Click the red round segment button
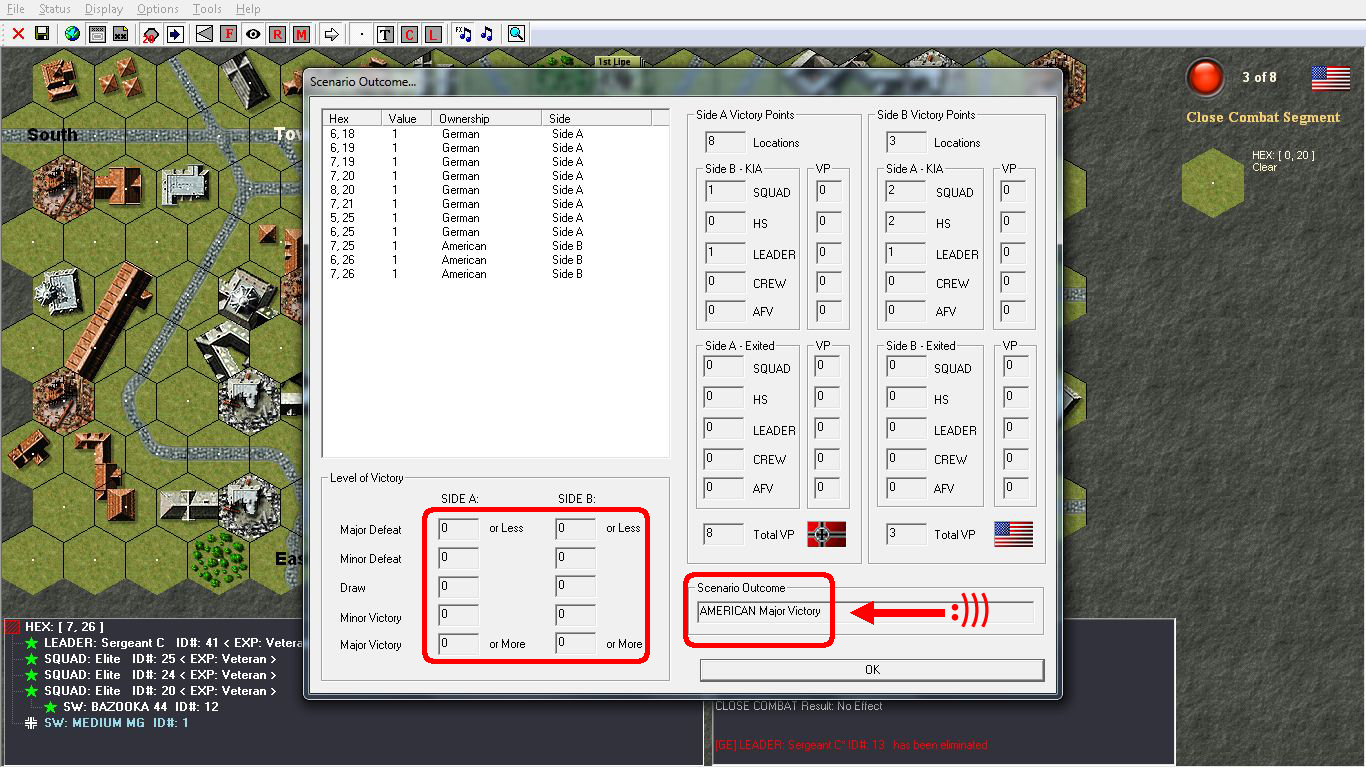The height and width of the screenshot is (768, 1366). click(1205, 78)
